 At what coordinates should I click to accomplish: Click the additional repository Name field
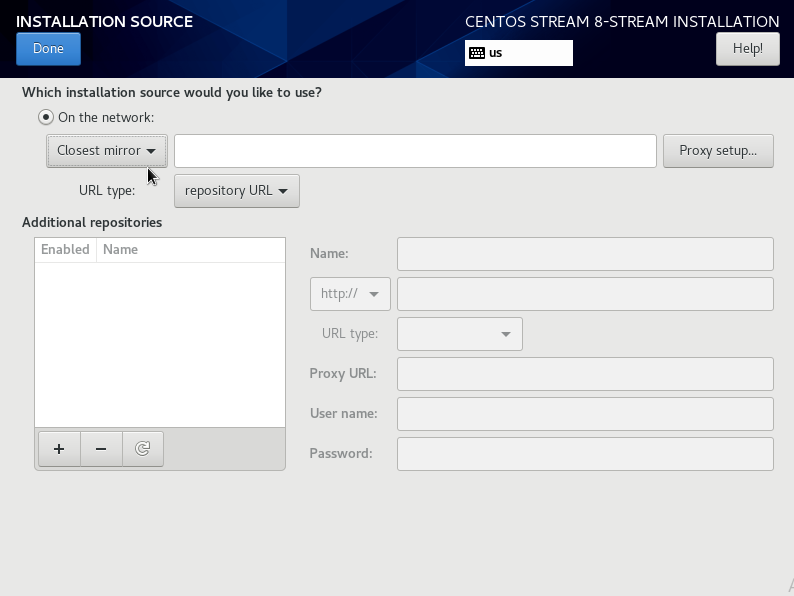pyautogui.click(x=585, y=254)
